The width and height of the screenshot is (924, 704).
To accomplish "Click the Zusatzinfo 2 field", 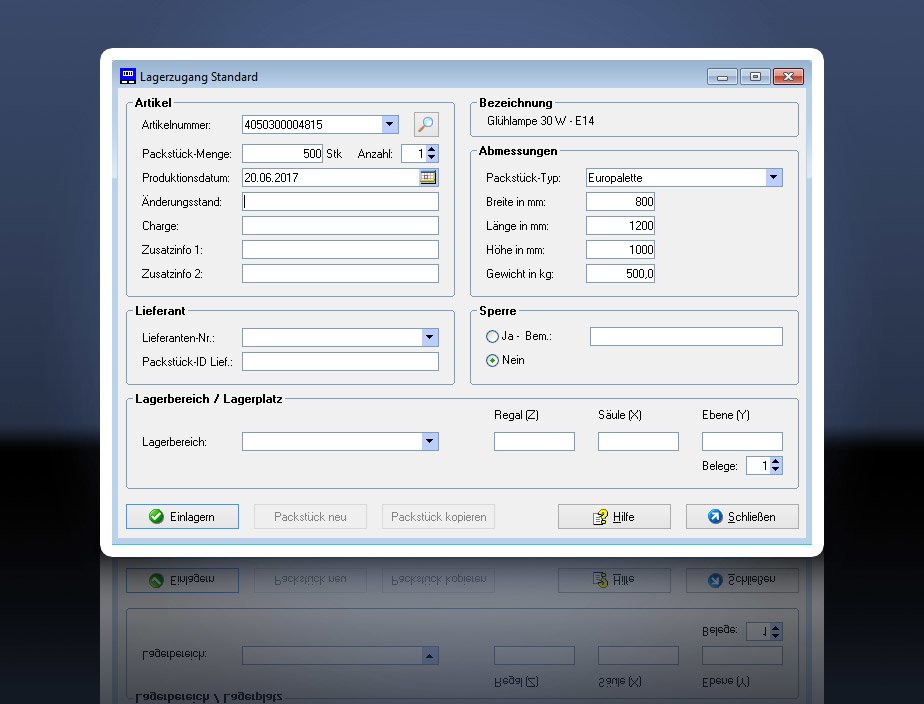I will click(340, 273).
